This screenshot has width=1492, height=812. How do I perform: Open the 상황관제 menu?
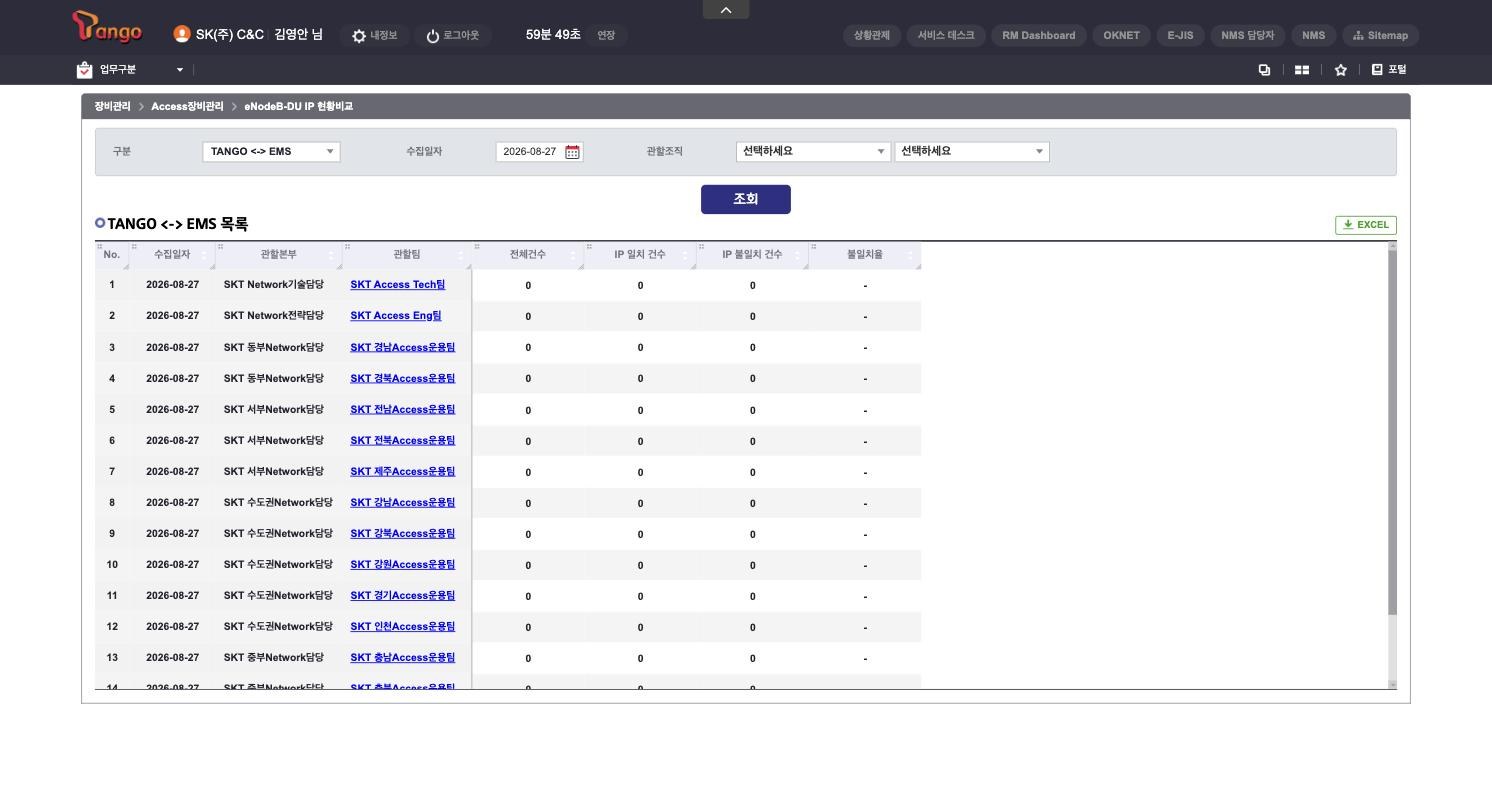click(x=872, y=35)
